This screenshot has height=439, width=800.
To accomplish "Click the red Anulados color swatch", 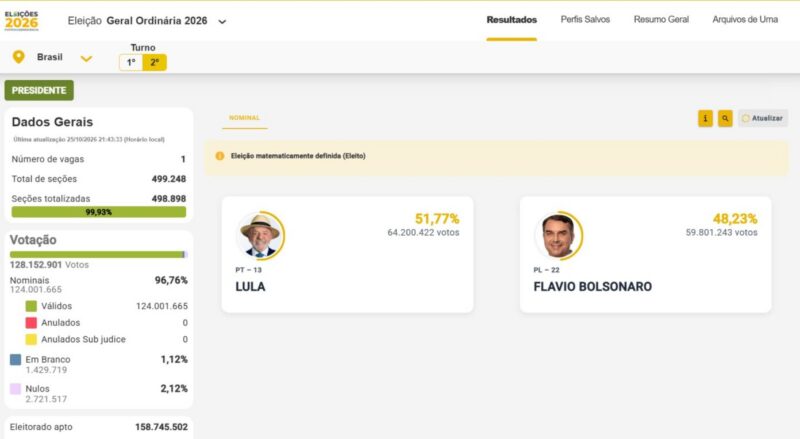I will click(x=31, y=323).
